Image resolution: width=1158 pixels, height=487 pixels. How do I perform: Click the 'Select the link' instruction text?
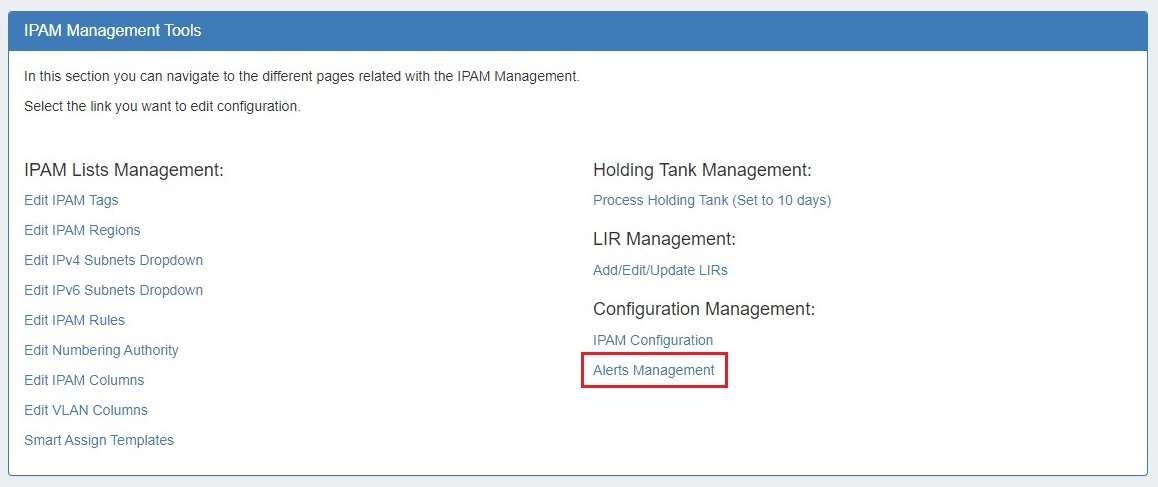click(162, 106)
